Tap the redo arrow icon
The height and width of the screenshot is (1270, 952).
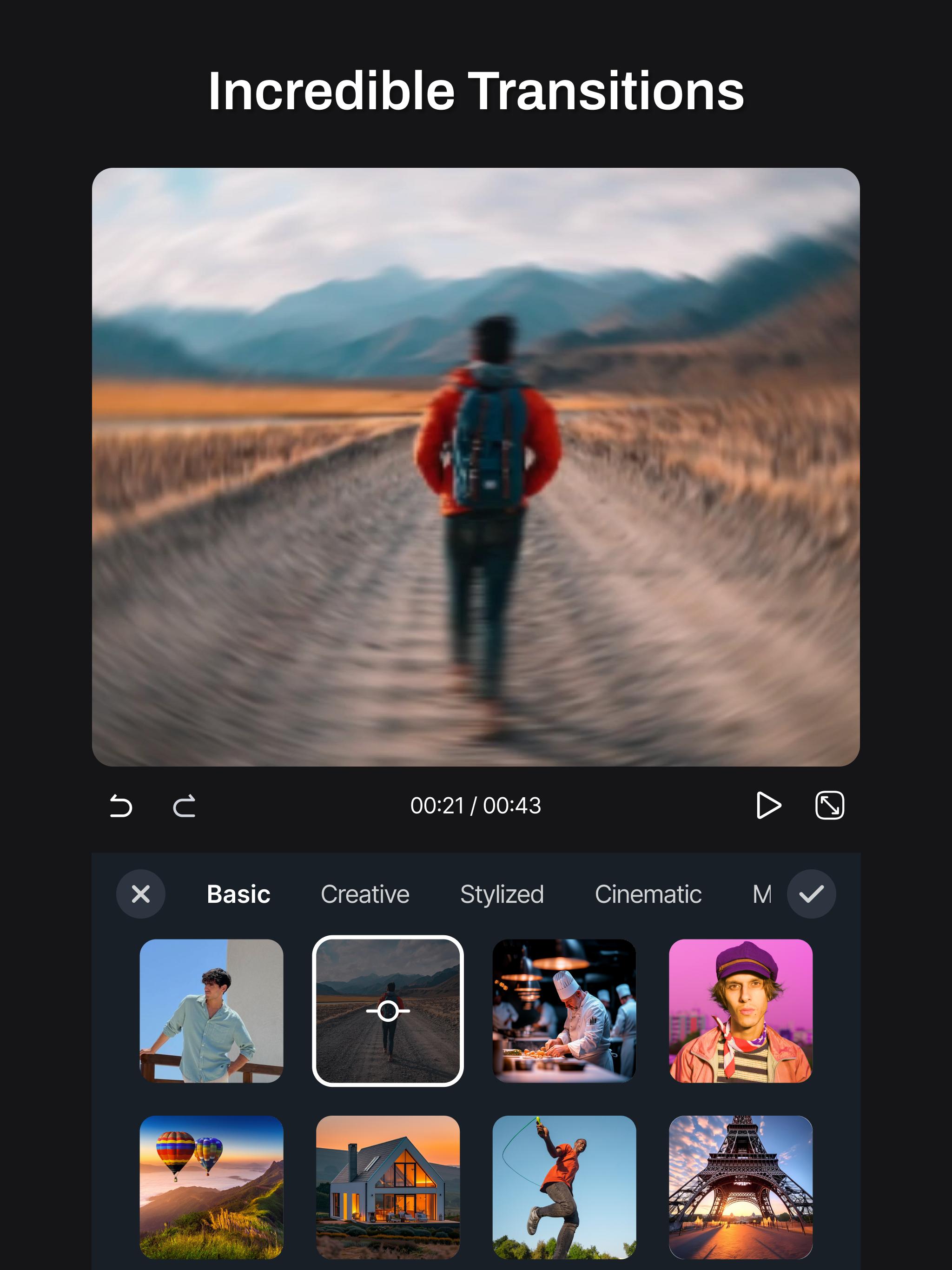(185, 806)
